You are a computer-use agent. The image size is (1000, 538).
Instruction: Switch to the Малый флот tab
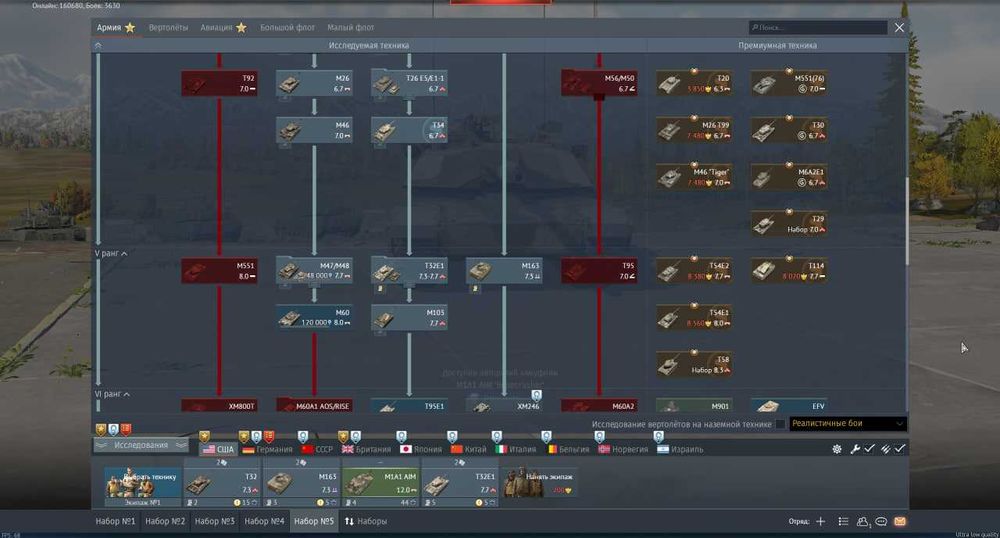[351, 27]
